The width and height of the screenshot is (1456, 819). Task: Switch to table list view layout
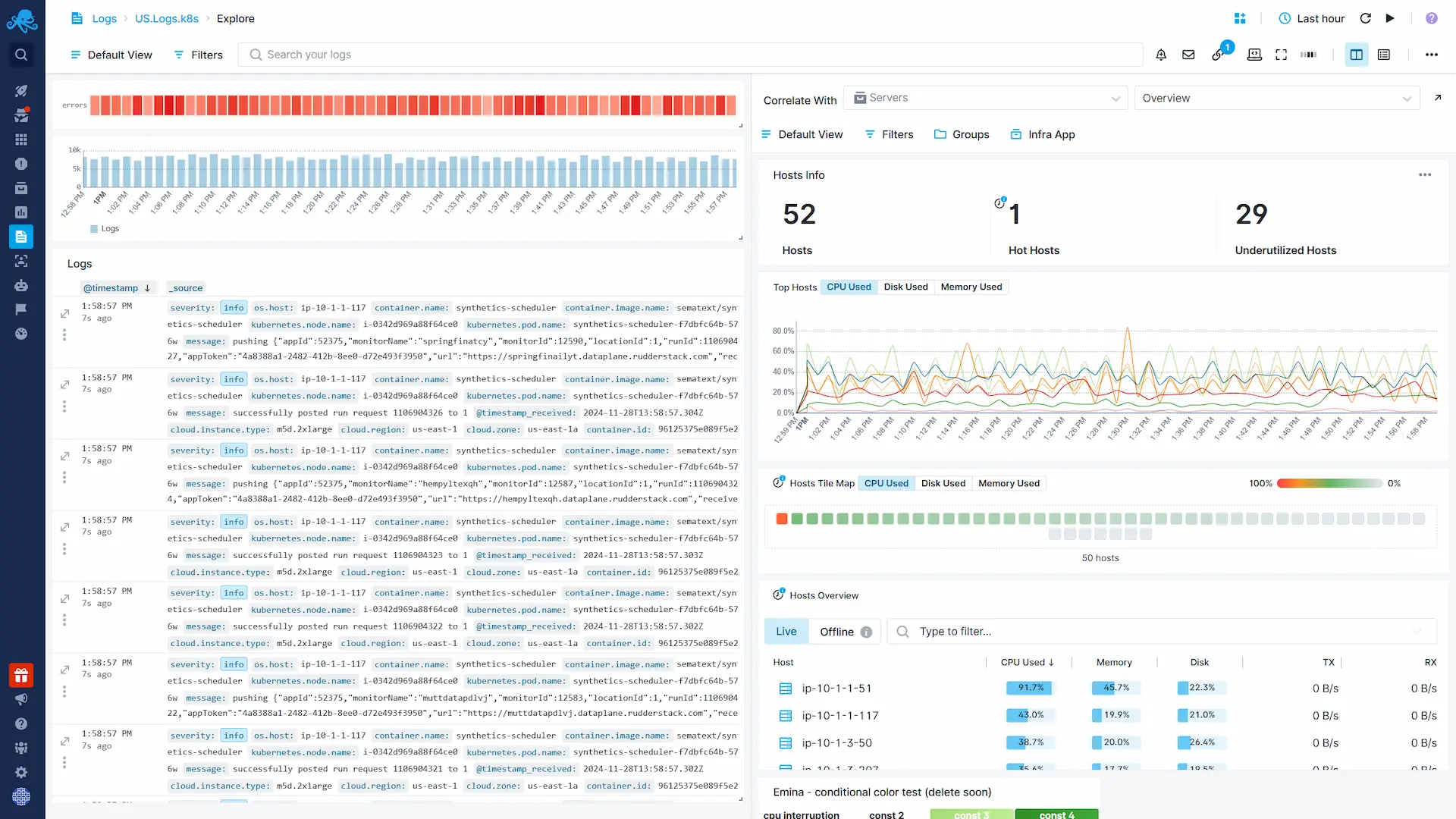click(1384, 55)
